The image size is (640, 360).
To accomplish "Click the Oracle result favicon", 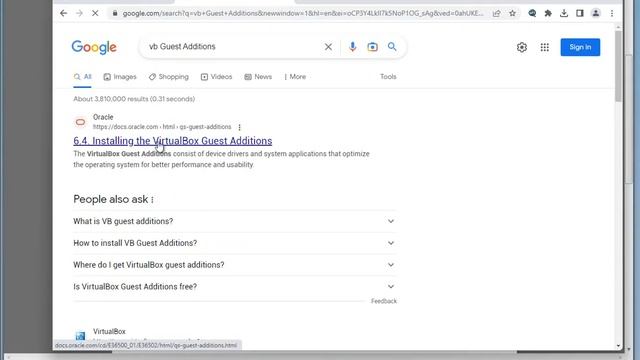I will pos(80,122).
